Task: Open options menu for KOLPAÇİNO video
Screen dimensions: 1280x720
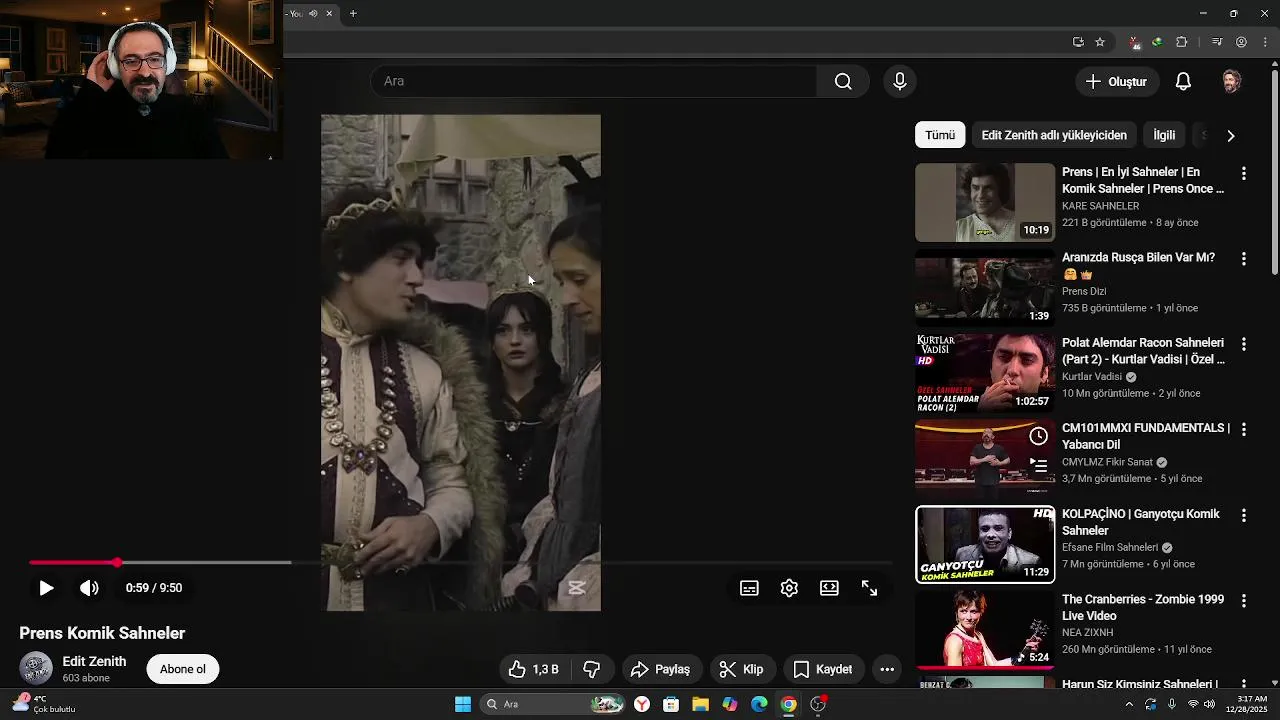Action: pos(1244,515)
